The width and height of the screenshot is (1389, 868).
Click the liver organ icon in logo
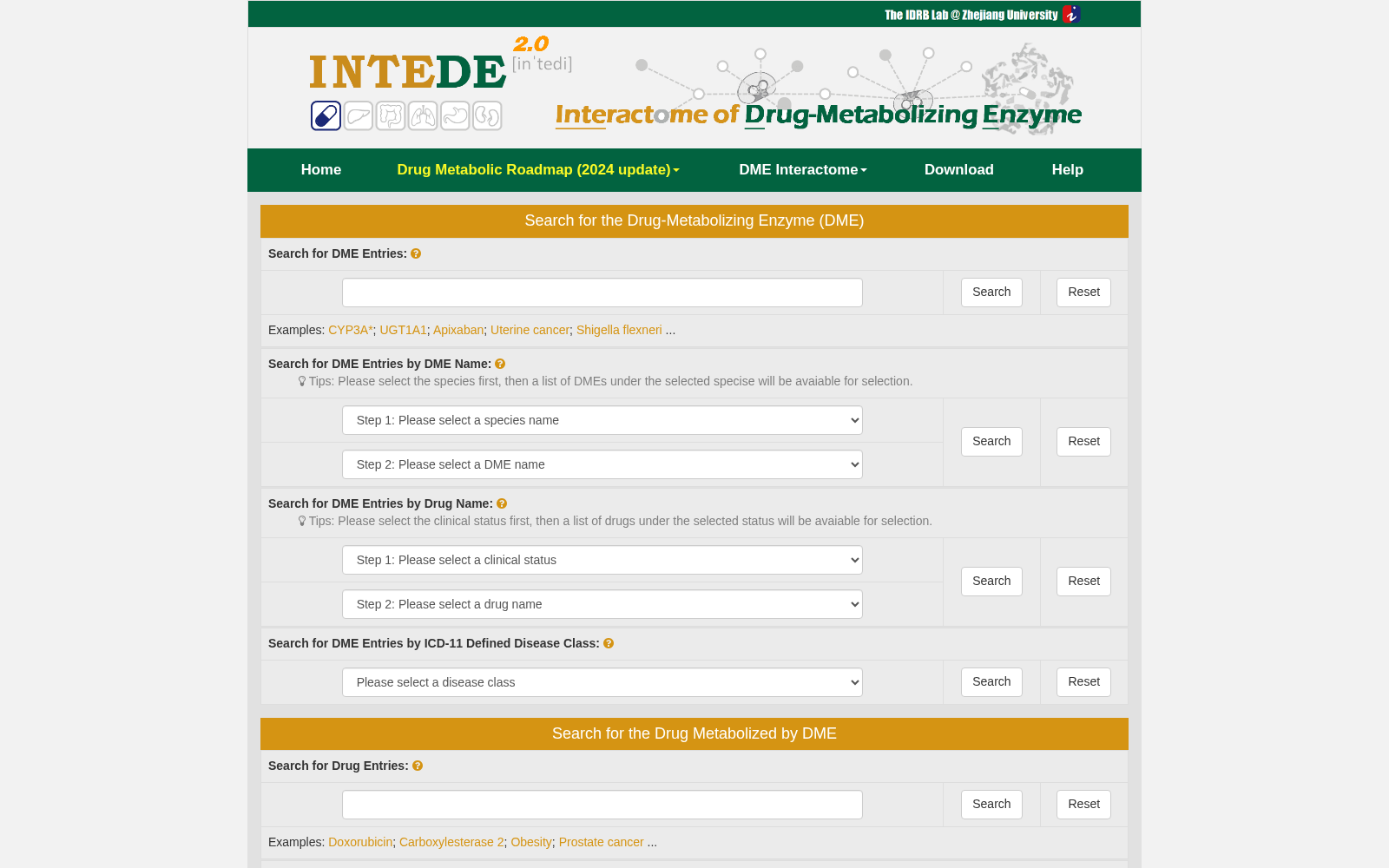coord(359,115)
